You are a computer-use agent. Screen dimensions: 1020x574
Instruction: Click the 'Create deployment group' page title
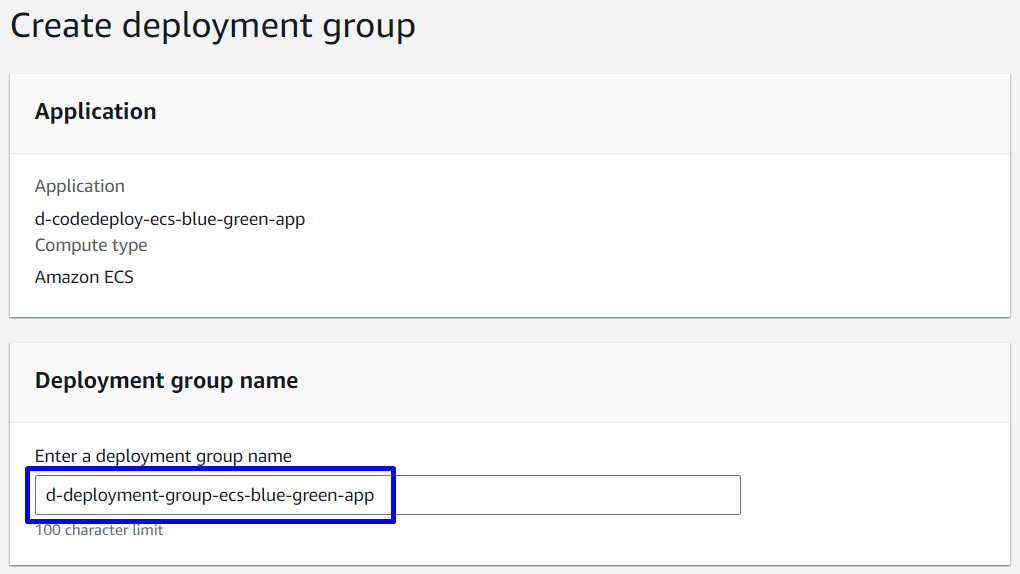(212, 26)
